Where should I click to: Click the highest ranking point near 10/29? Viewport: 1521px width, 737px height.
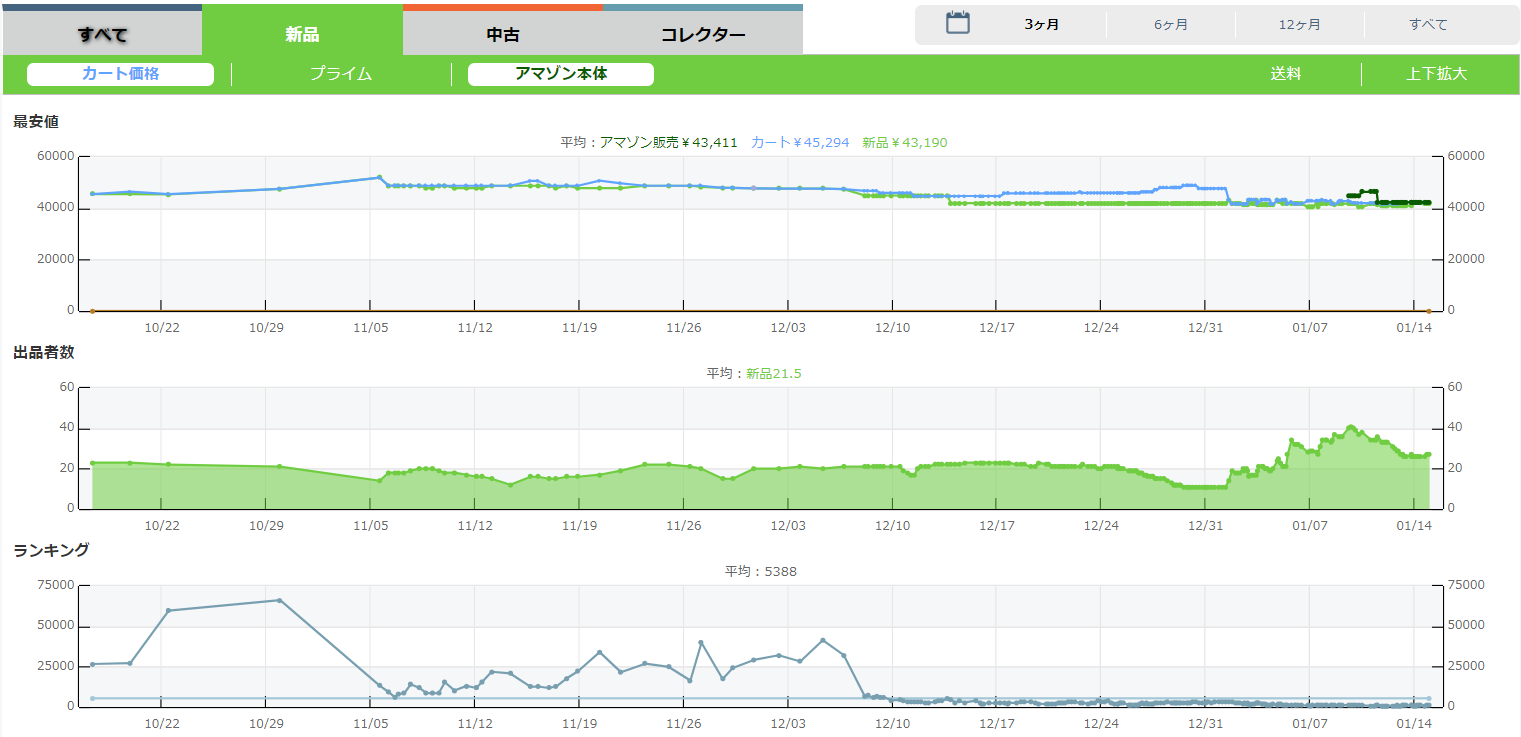pyautogui.click(x=279, y=600)
